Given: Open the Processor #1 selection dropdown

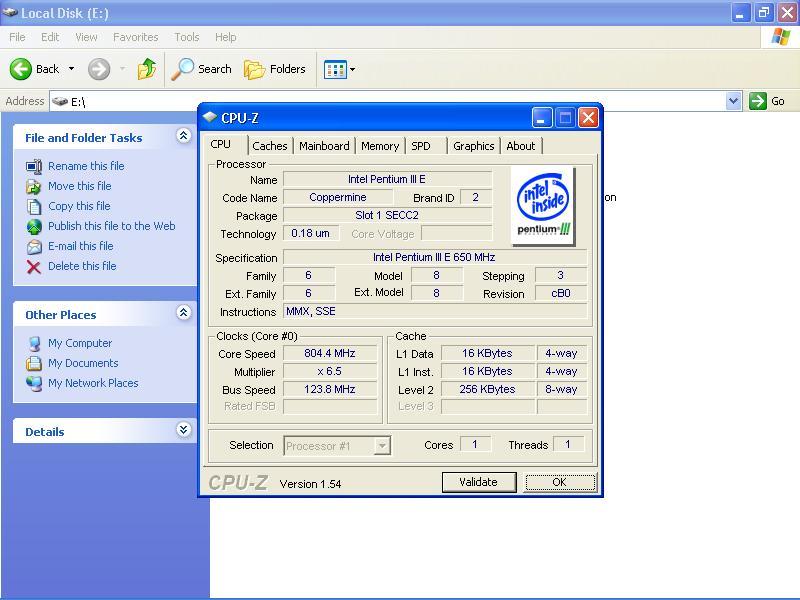Looking at the screenshot, I should pos(382,446).
